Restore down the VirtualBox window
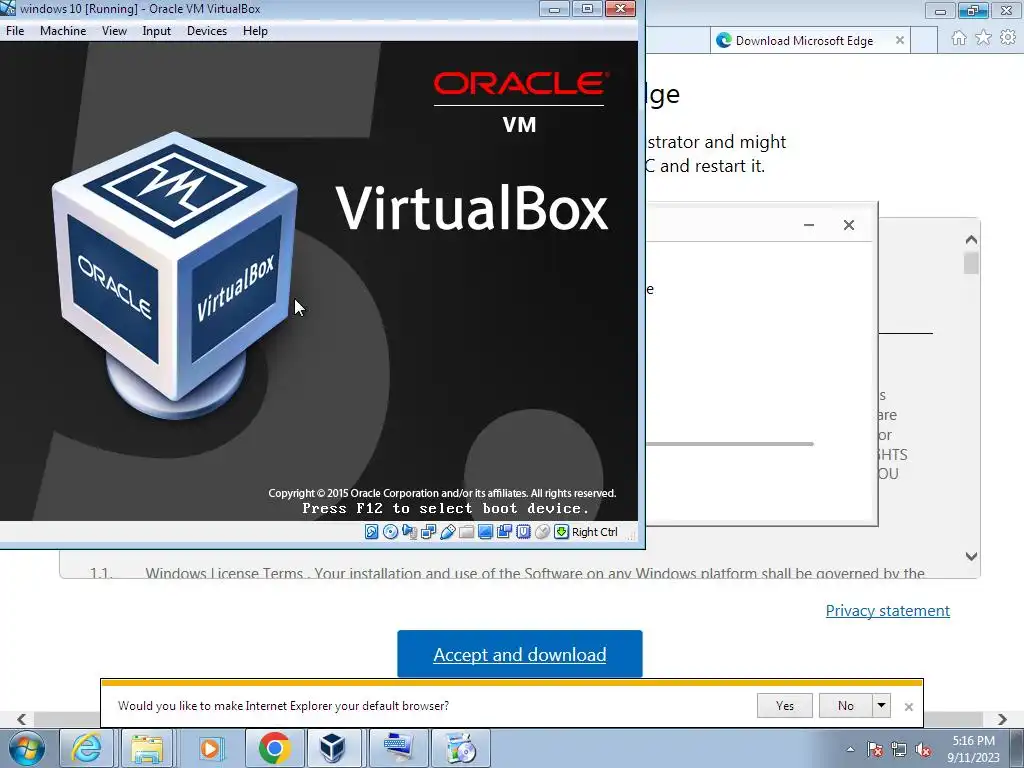This screenshot has width=1024, height=768. pos(587,8)
